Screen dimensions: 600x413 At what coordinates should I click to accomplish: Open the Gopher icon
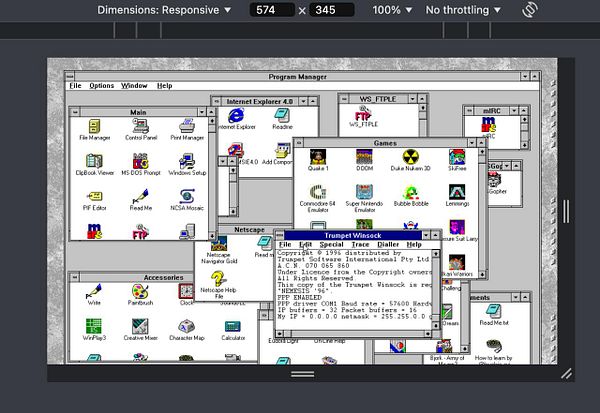coord(496,183)
